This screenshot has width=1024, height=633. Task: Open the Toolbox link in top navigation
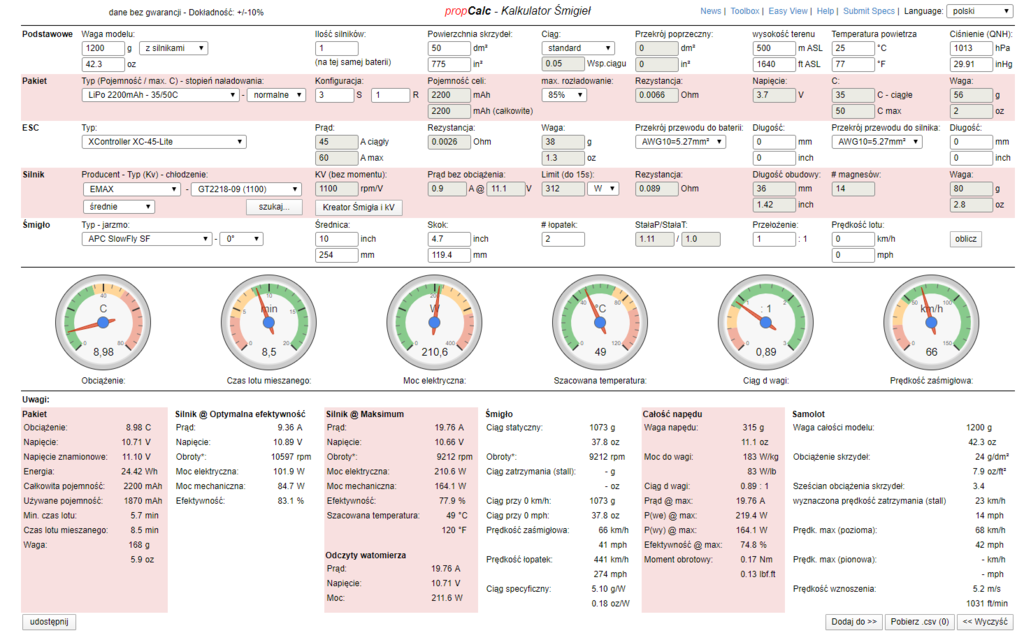[x=744, y=11]
